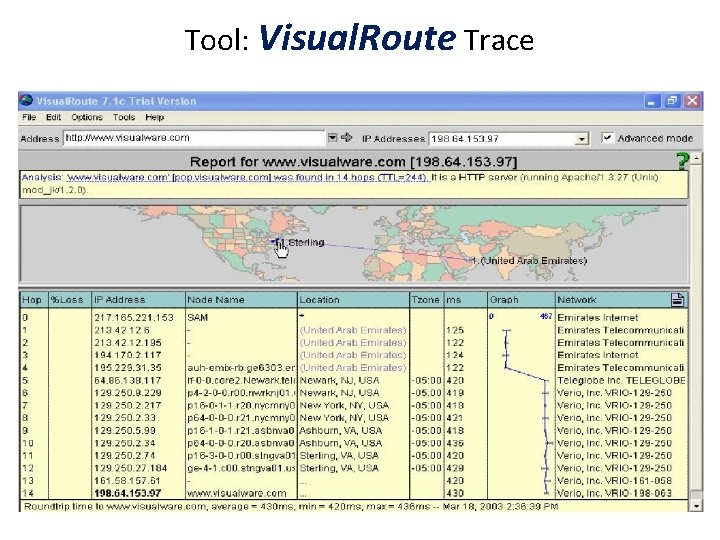Click the Roundtrip time status line
This screenshot has width=720, height=540.
click(x=291, y=506)
